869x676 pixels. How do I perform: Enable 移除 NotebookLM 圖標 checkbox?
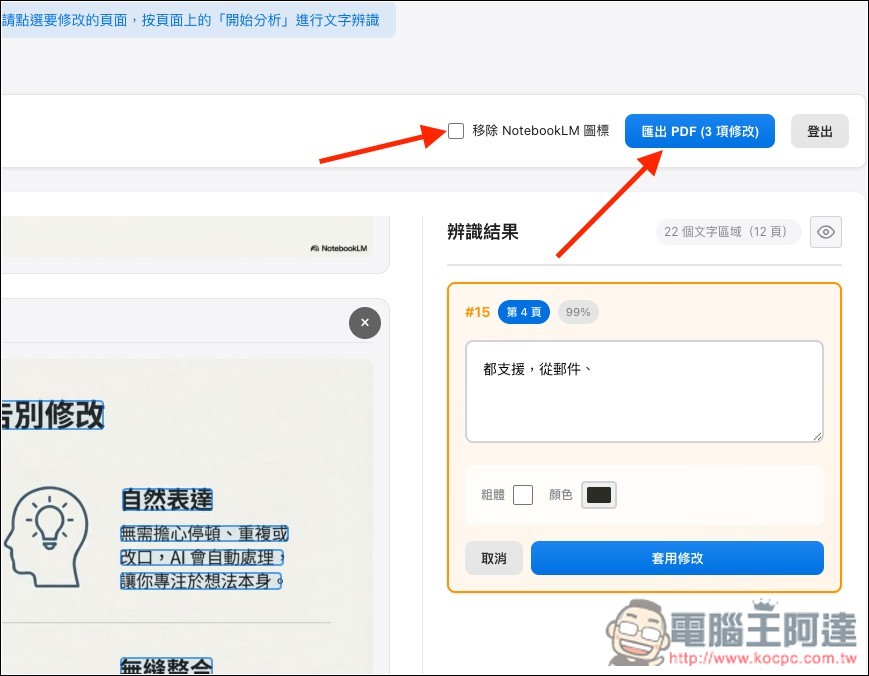click(x=456, y=130)
